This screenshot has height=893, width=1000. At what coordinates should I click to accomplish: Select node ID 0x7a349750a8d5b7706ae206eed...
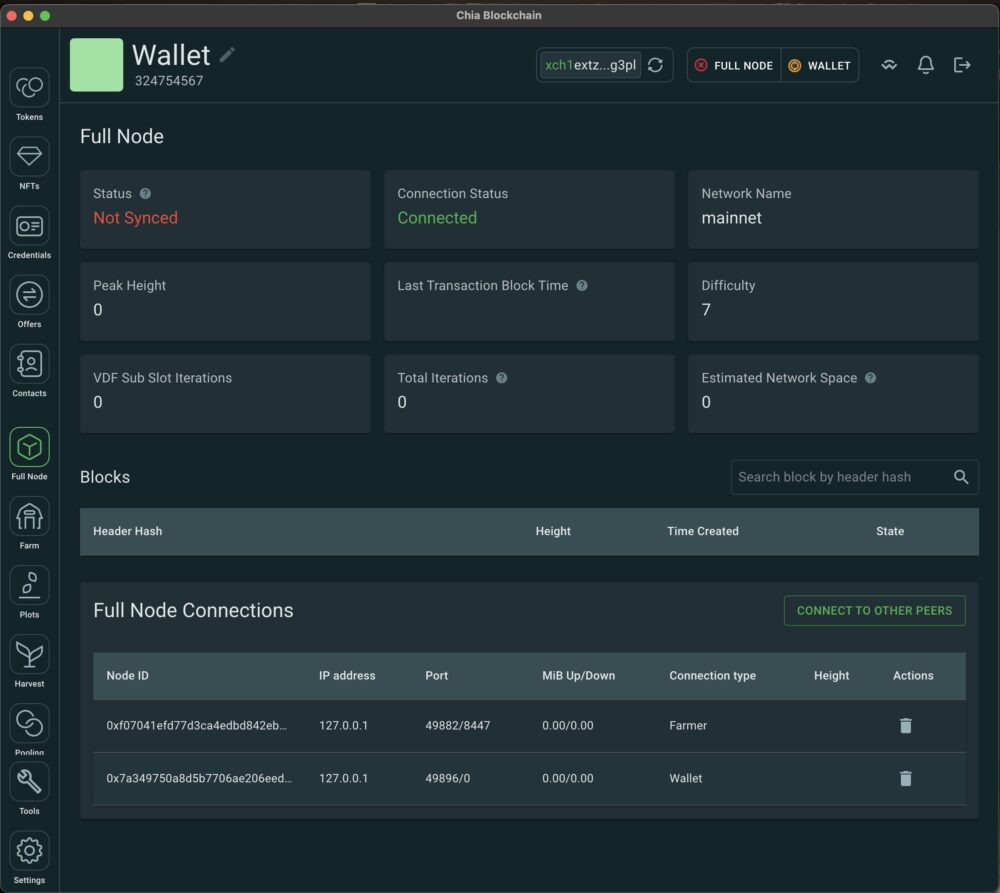point(199,779)
